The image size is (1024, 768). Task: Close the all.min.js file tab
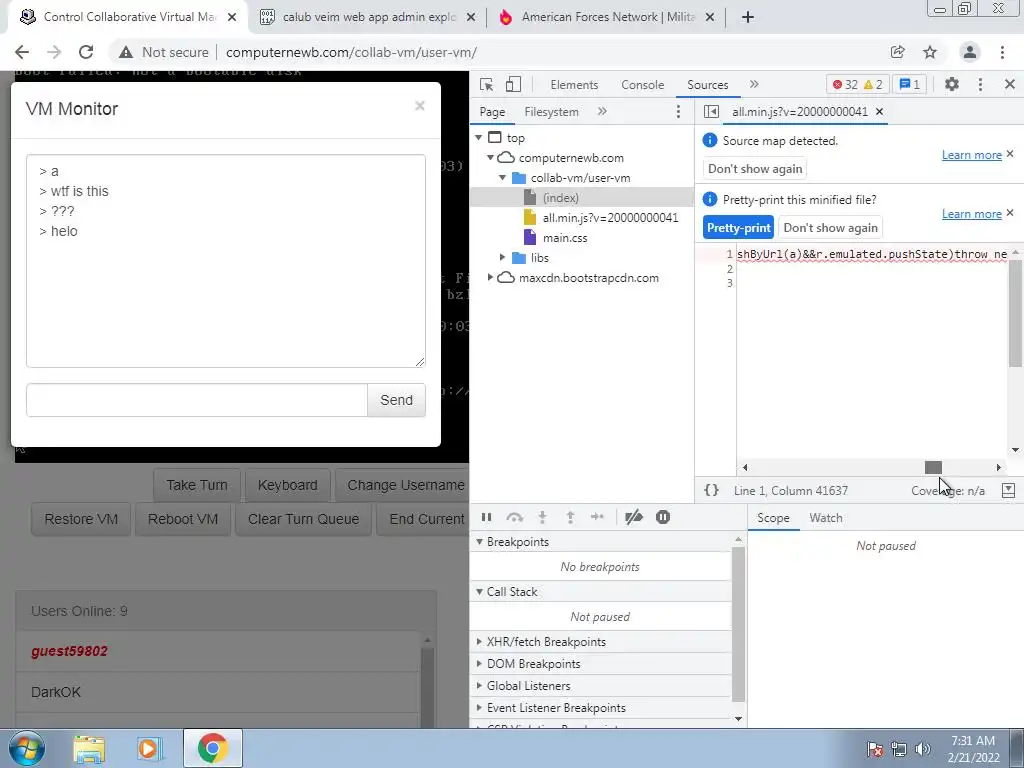[x=880, y=112]
